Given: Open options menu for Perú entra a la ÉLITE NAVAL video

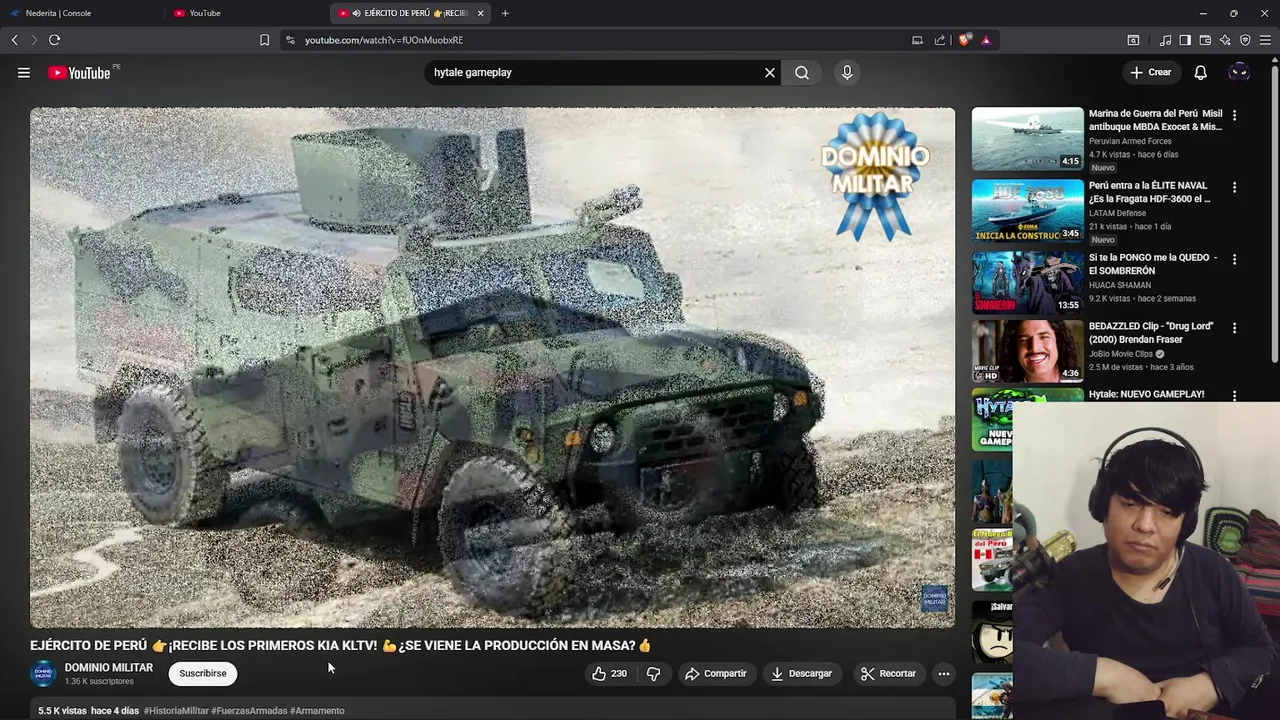Looking at the screenshot, I should tap(1234, 187).
